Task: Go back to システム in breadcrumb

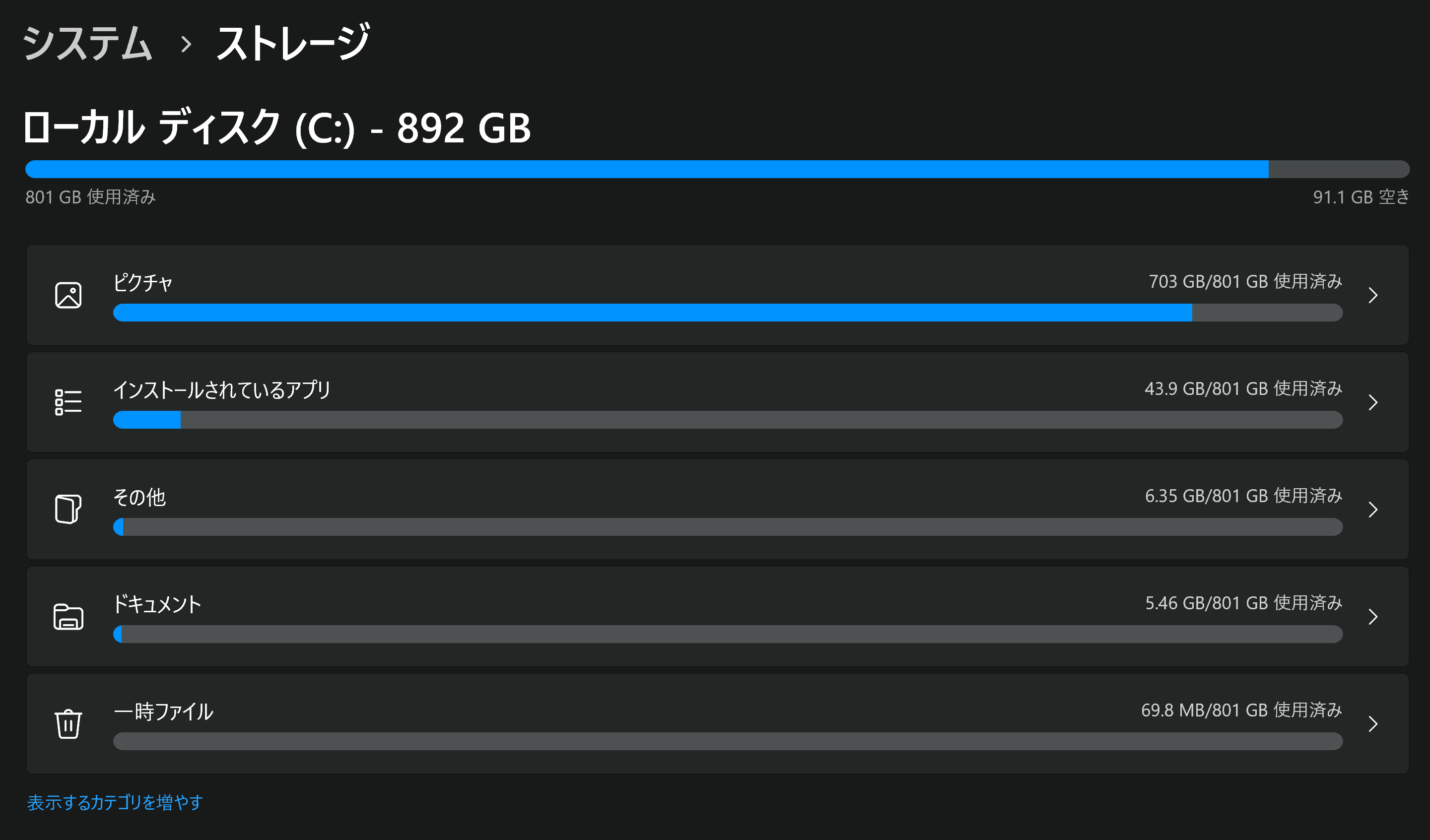Action: tap(88, 43)
